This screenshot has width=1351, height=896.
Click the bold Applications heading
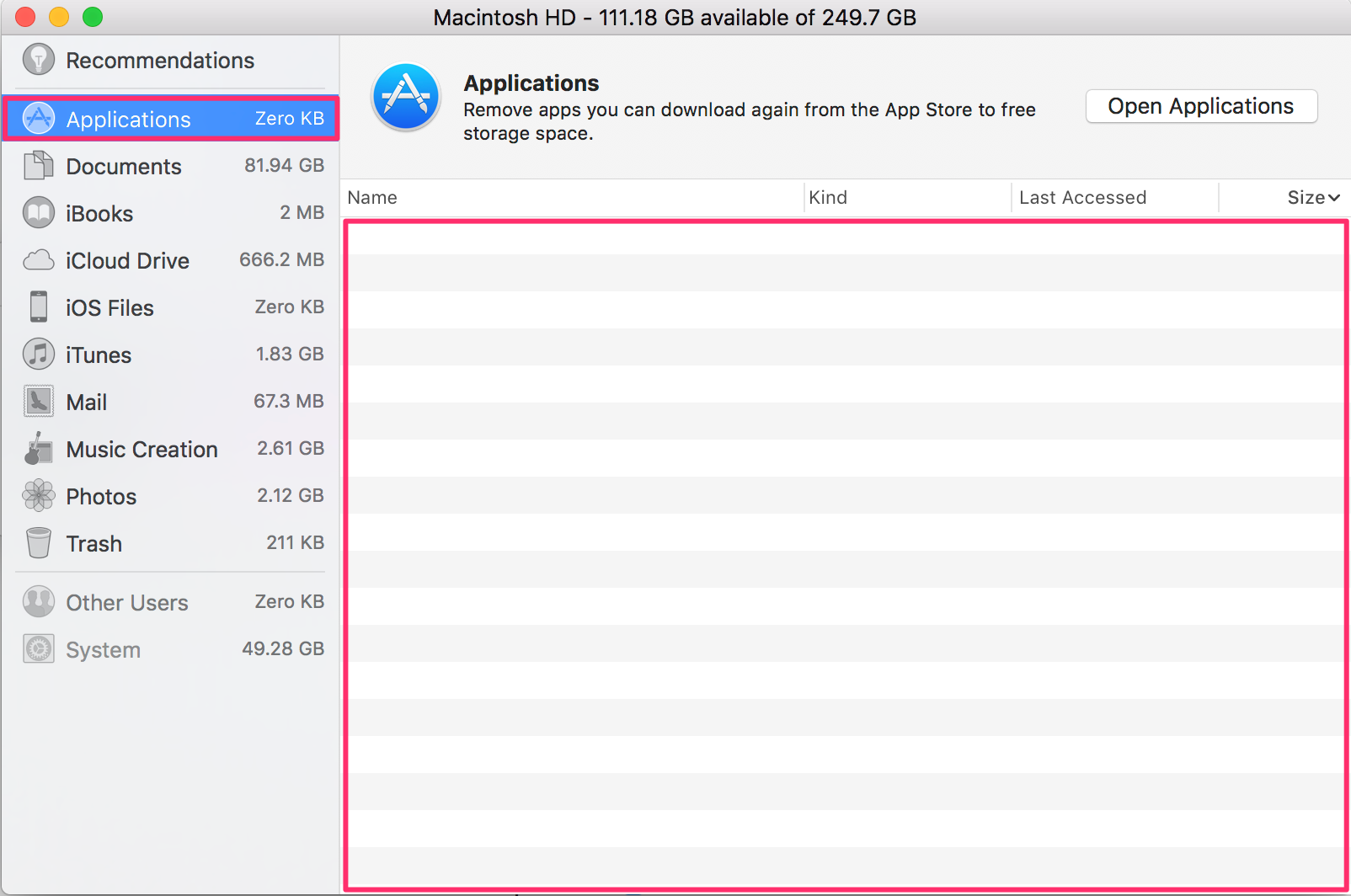click(x=531, y=83)
